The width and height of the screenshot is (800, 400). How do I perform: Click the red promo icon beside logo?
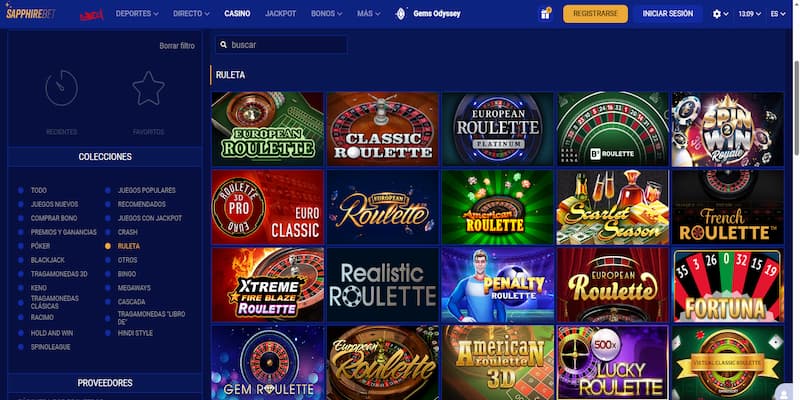tap(92, 15)
